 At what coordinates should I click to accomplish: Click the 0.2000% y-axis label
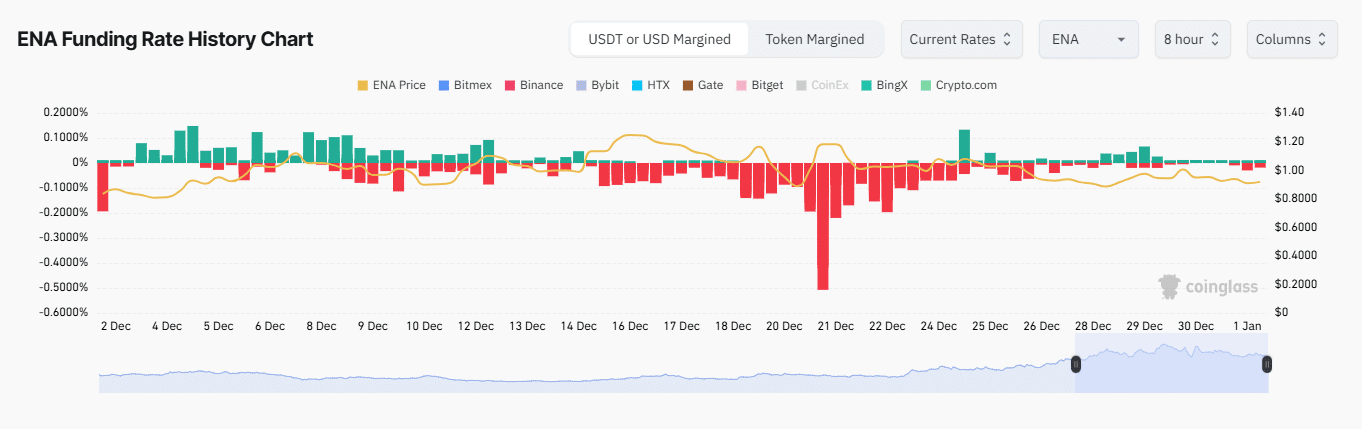click(66, 112)
